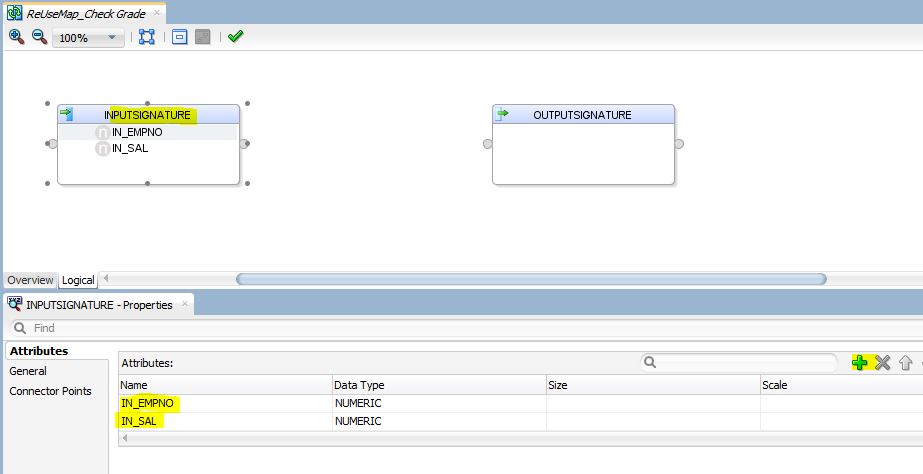Click the Scale column header
Screen dimensions: 923x474
(842, 385)
